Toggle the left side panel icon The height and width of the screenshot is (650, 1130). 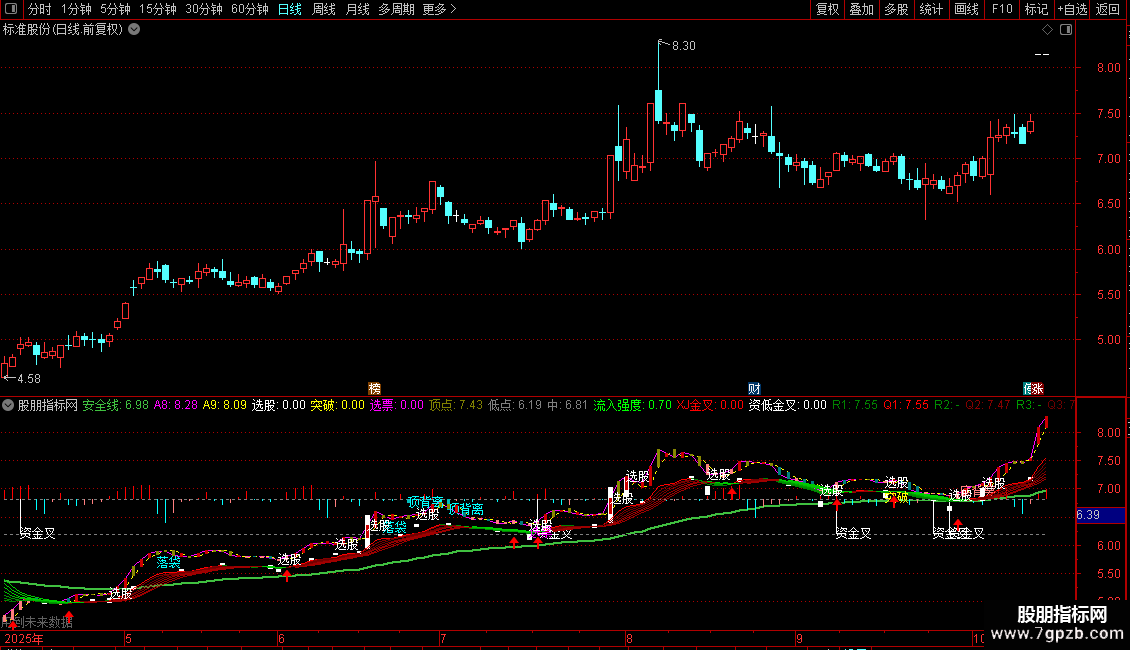11,9
